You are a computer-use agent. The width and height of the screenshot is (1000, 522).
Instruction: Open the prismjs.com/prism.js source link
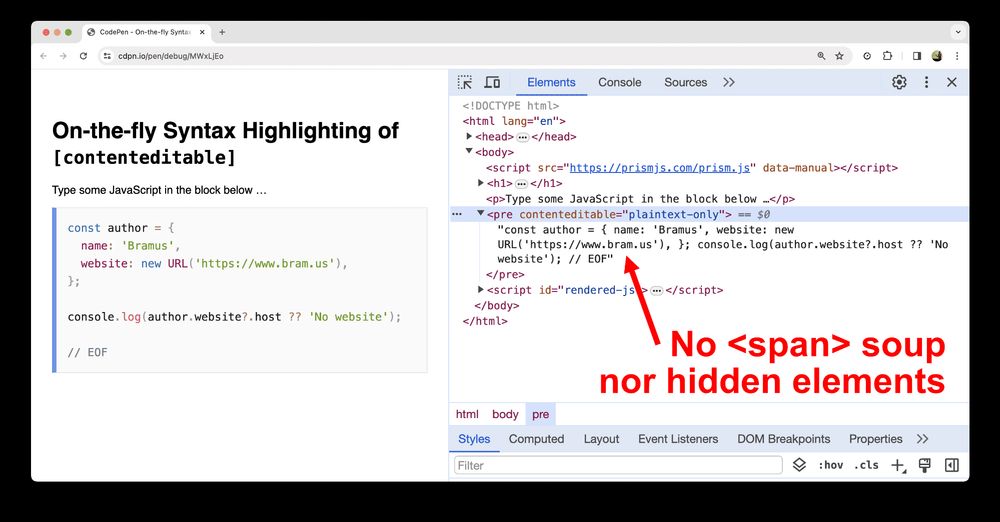click(x=659, y=168)
